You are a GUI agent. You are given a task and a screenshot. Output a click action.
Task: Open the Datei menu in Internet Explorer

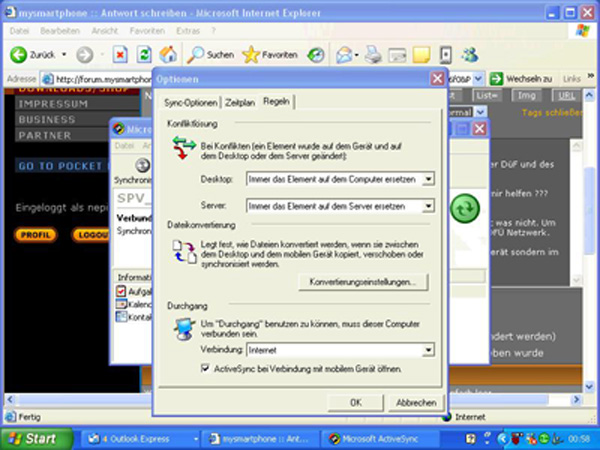coord(19,31)
